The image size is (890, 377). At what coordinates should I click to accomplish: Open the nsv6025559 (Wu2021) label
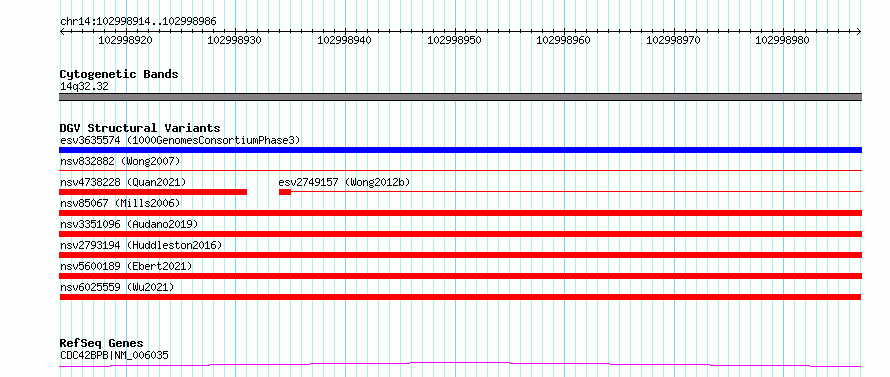117,287
